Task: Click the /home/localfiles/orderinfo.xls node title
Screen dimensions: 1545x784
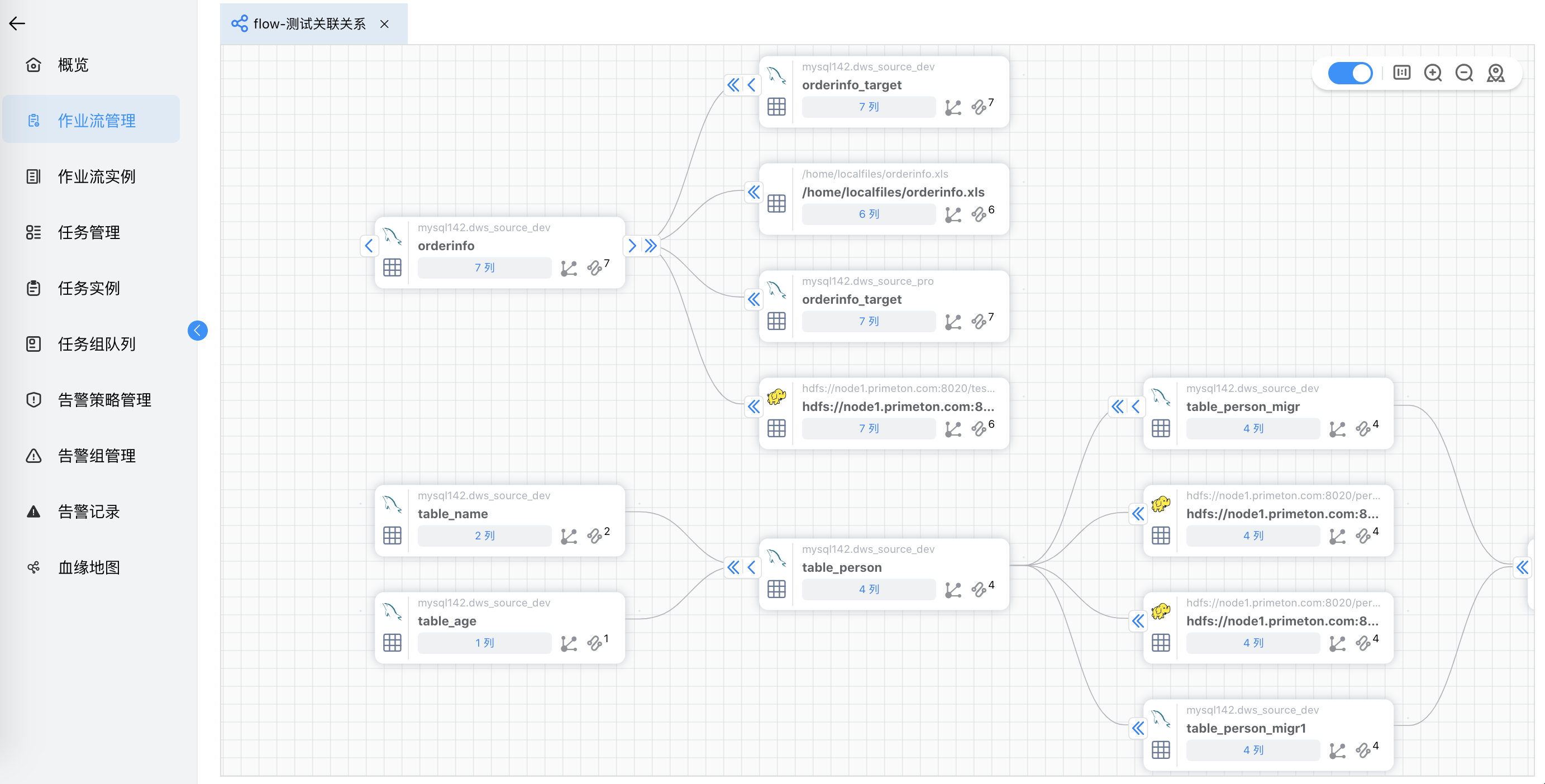Action: point(893,193)
